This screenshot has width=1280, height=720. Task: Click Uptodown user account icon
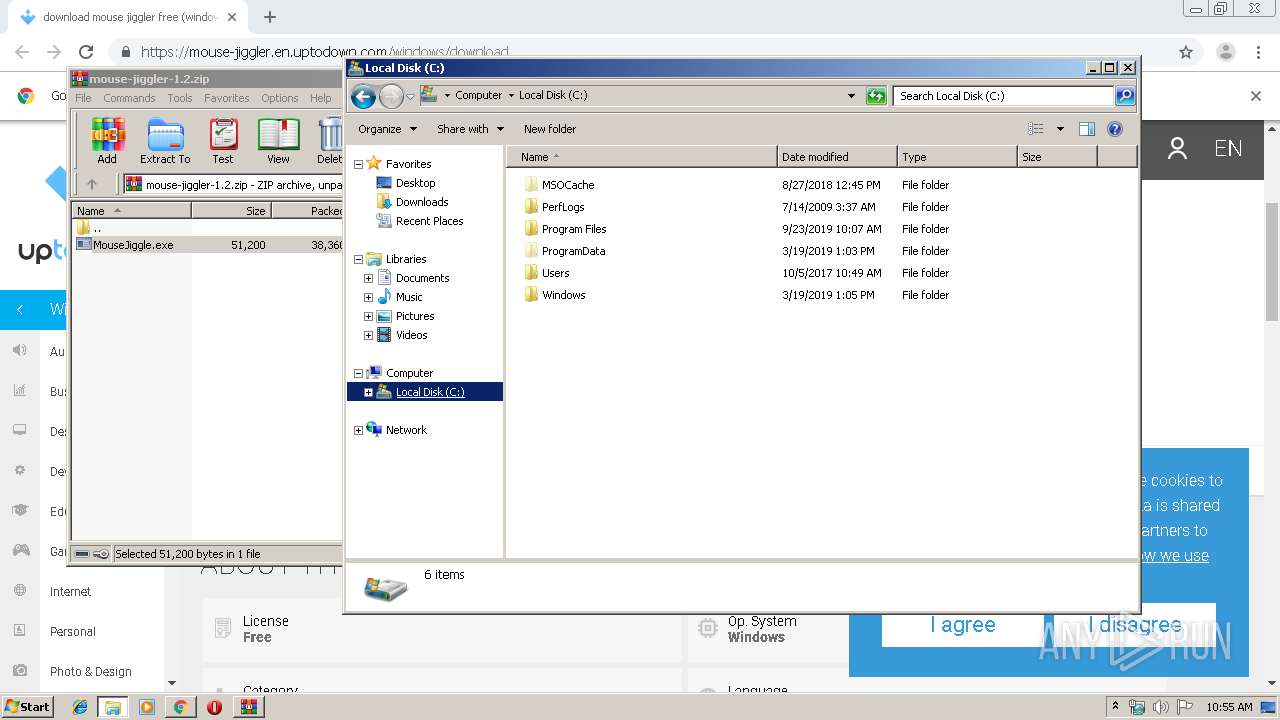(x=1177, y=149)
